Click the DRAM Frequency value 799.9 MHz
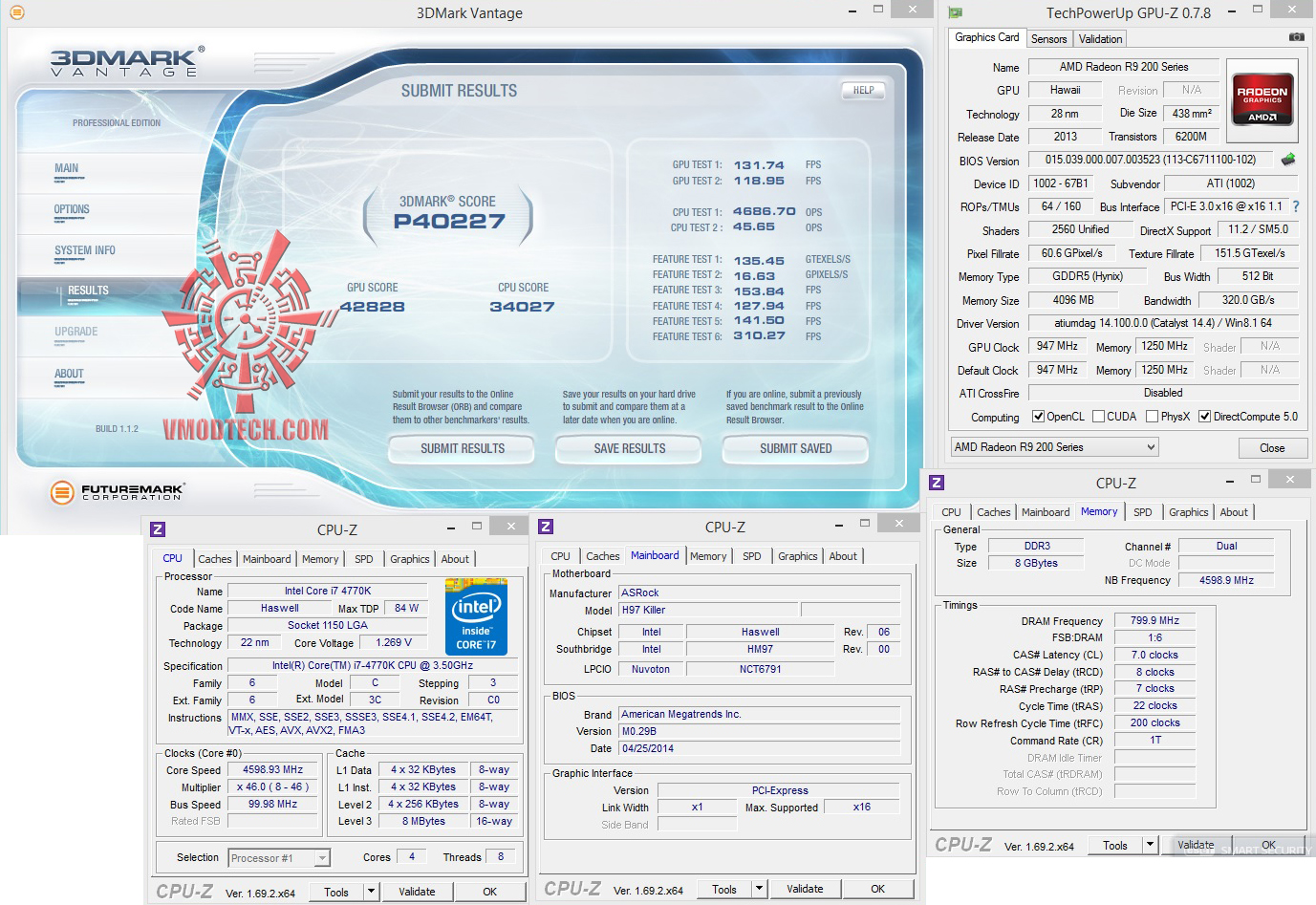Image resolution: width=1316 pixels, height=905 pixels. coord(1155,621)
